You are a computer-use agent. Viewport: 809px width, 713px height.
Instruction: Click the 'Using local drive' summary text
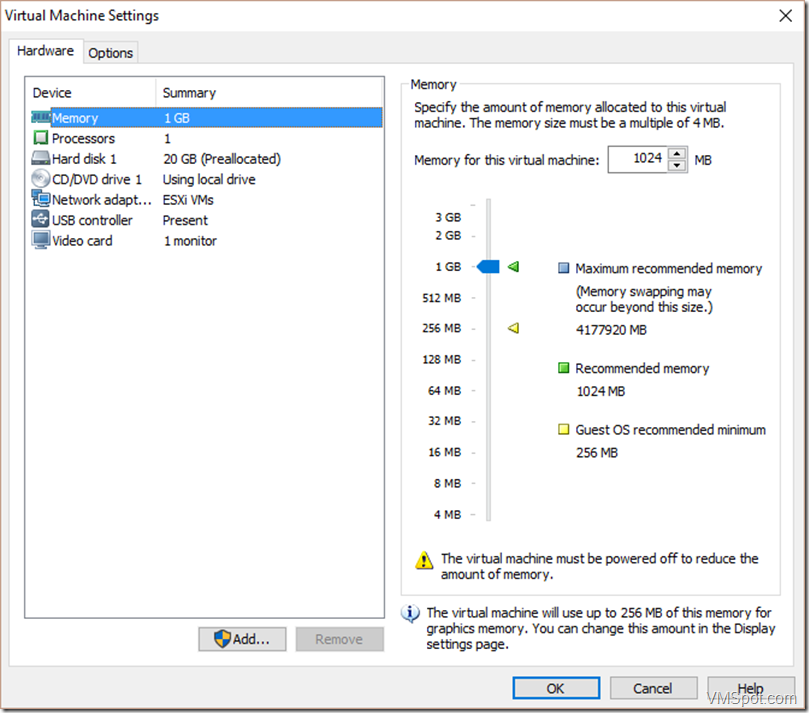click(x=209, y=180)
